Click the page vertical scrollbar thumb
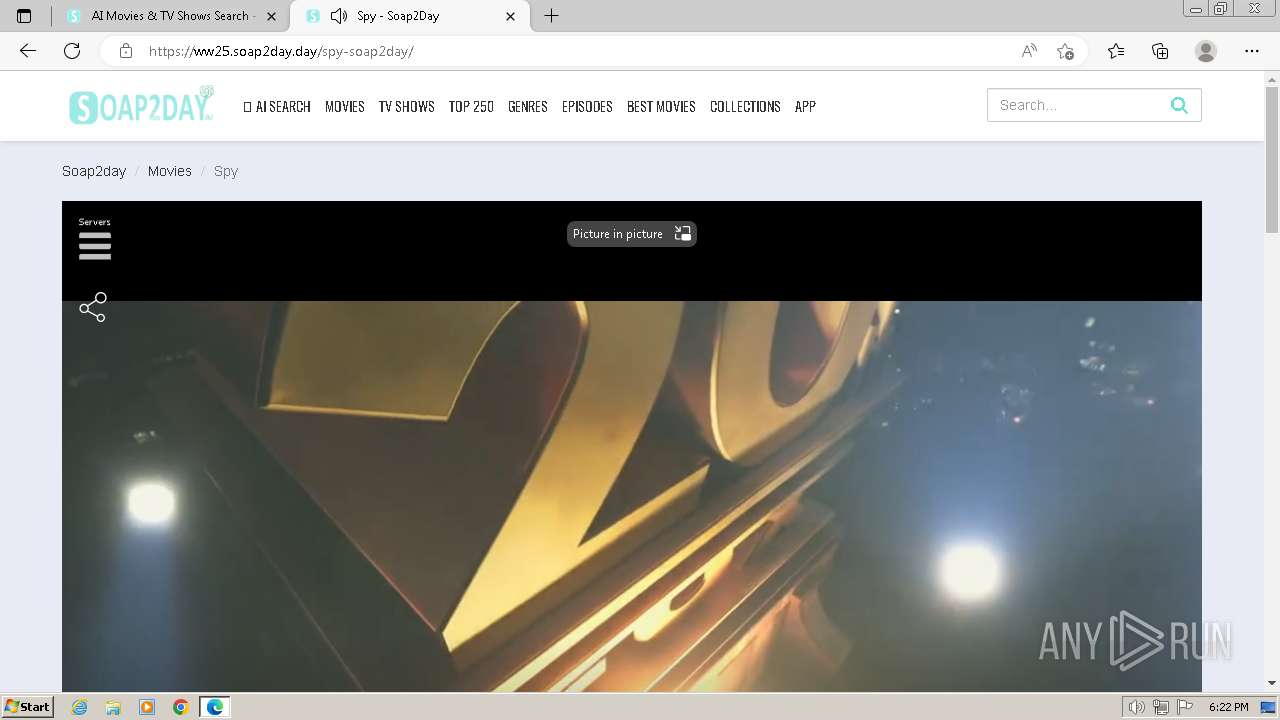Viewport: 1280px width, 720px height. (1272, 160)
